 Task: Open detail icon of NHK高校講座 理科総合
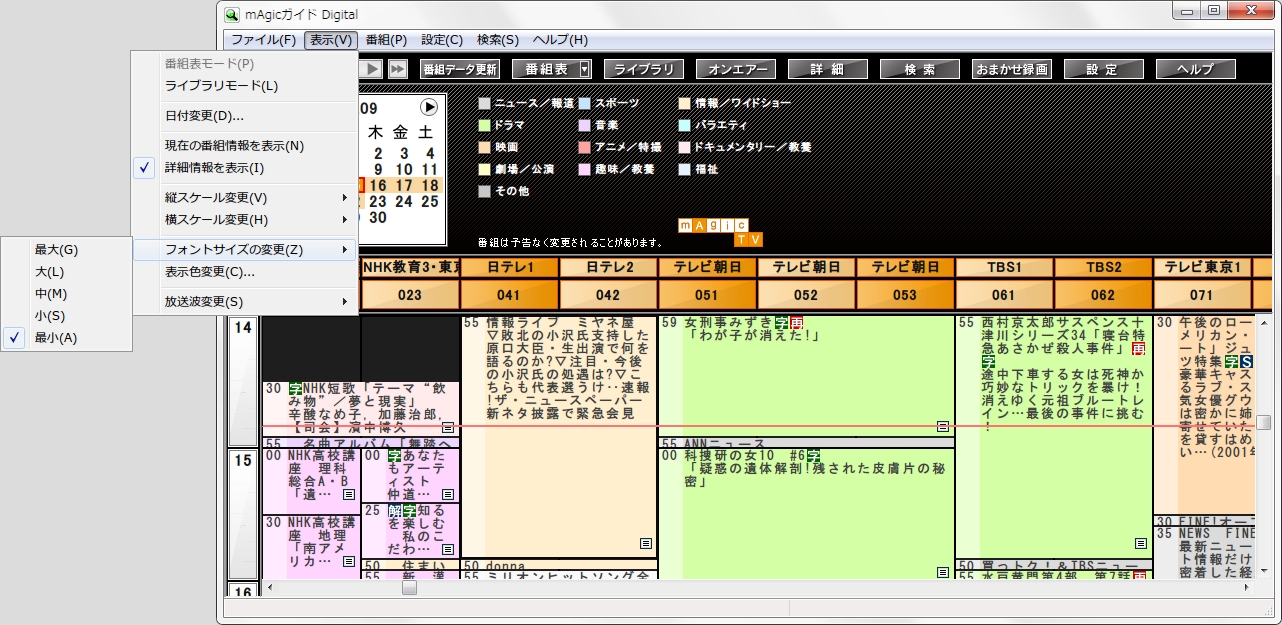click(349, 494)
